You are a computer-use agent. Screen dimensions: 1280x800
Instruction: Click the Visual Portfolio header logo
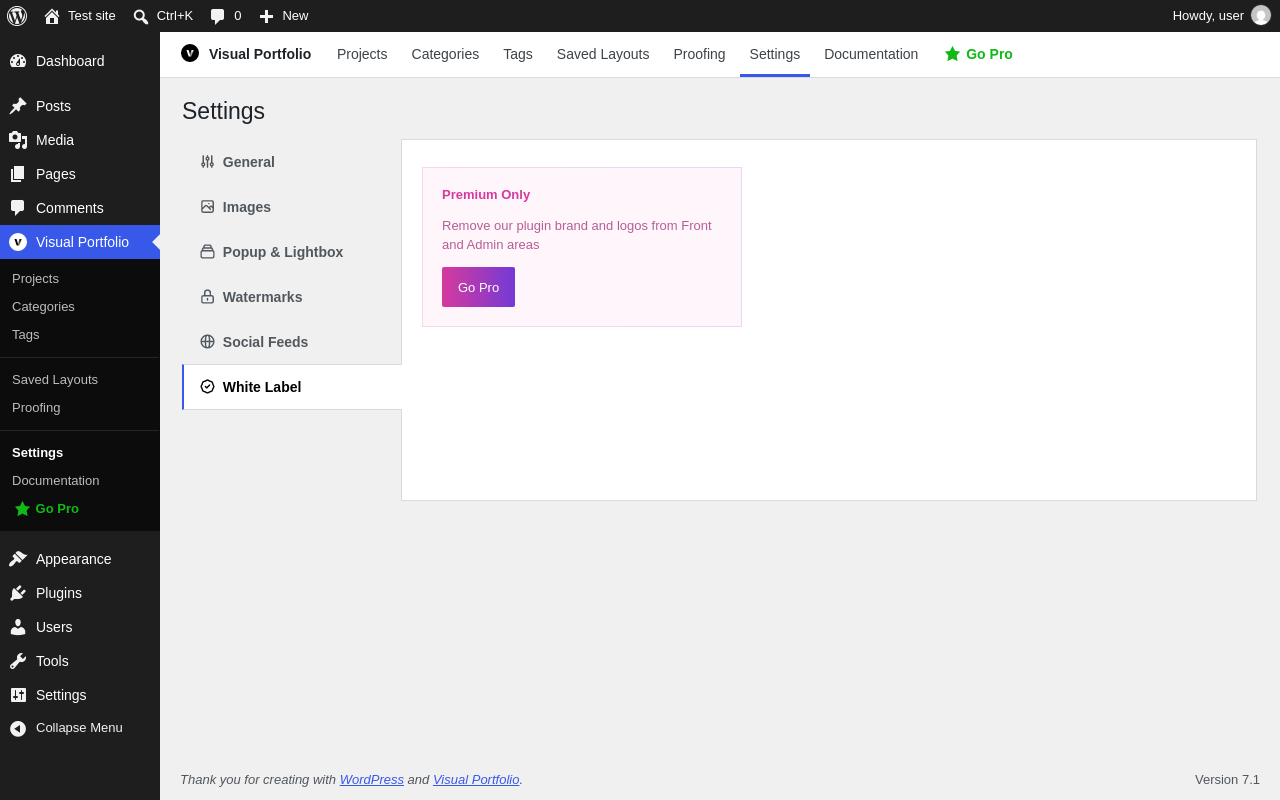click(190, 53)
